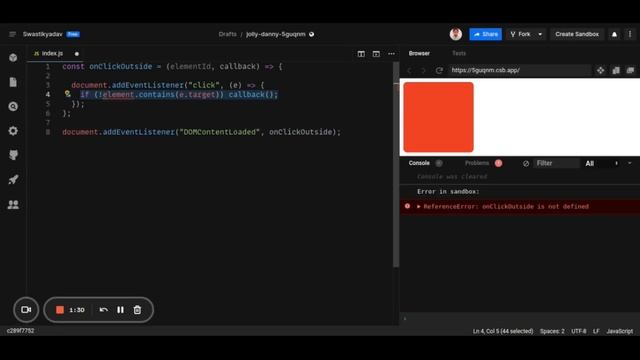Viewport: 640px width, 360px height.
Task: Click the preview URL address field
Action: (519, 70)
